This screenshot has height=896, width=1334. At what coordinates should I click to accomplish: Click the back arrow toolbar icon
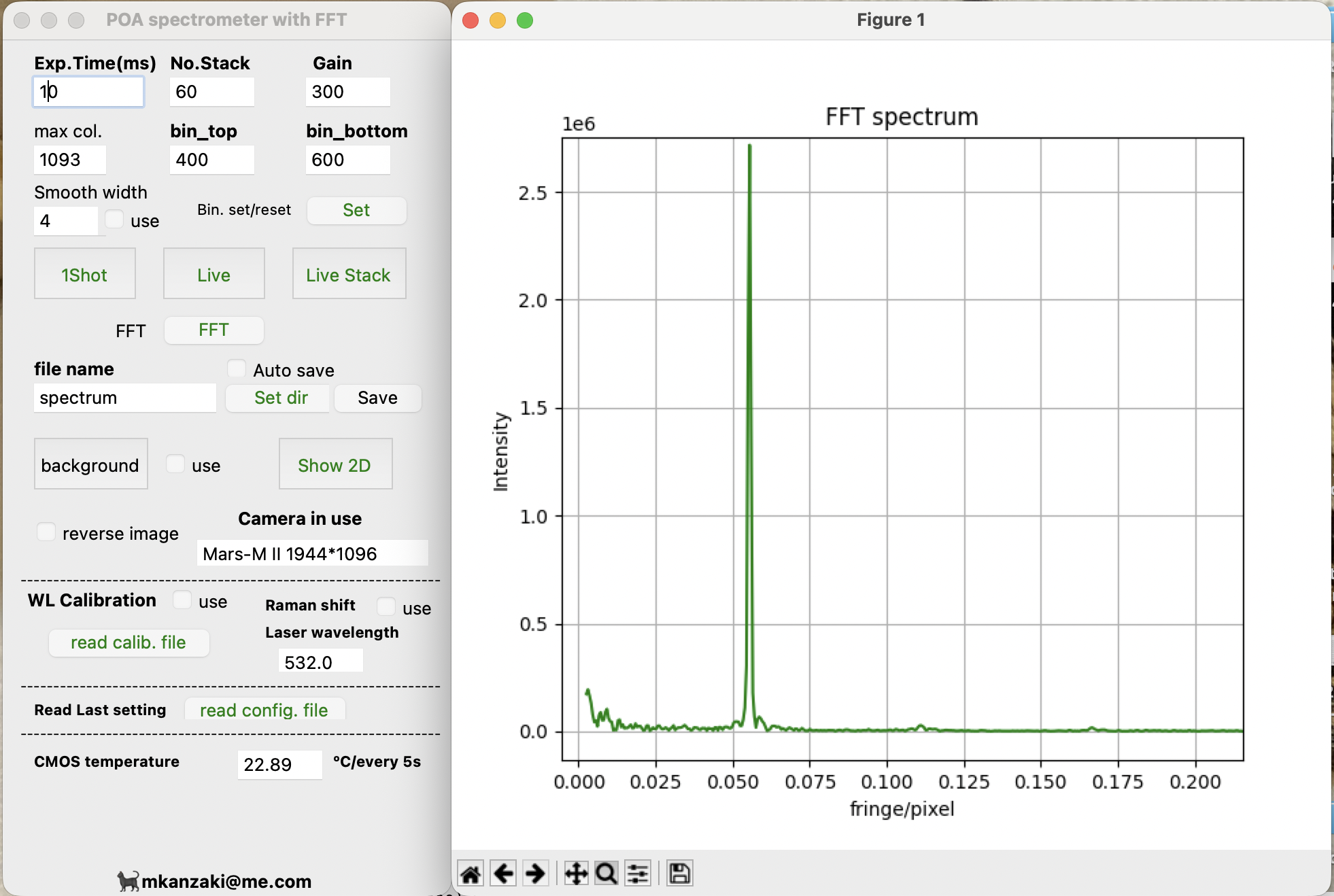[504, 874]
